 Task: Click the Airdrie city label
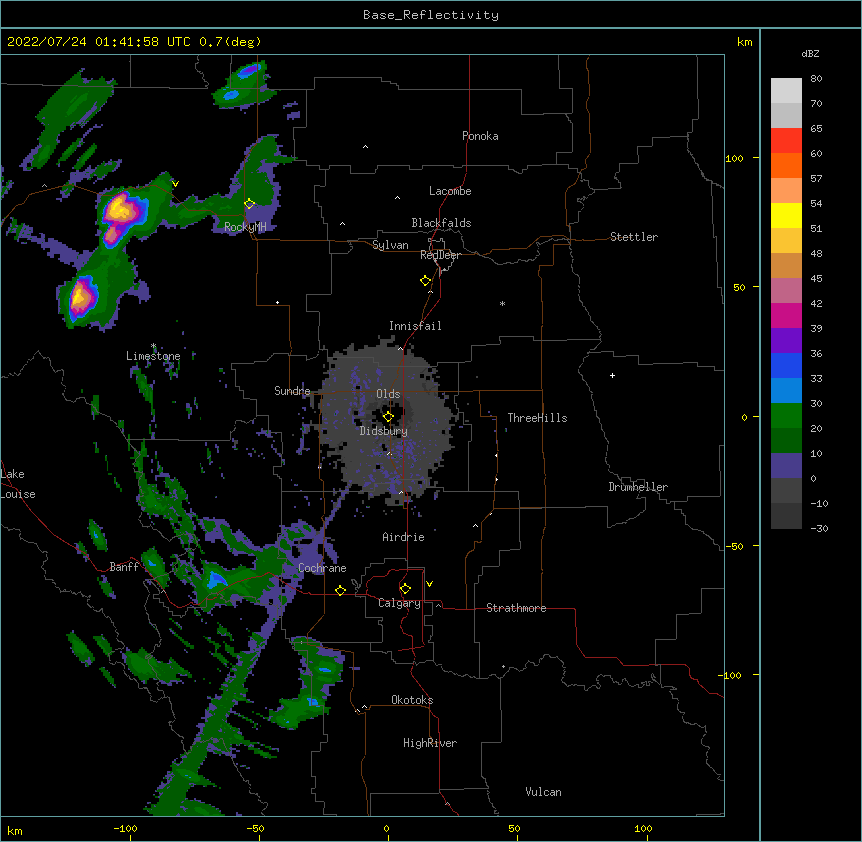point(403,537)
